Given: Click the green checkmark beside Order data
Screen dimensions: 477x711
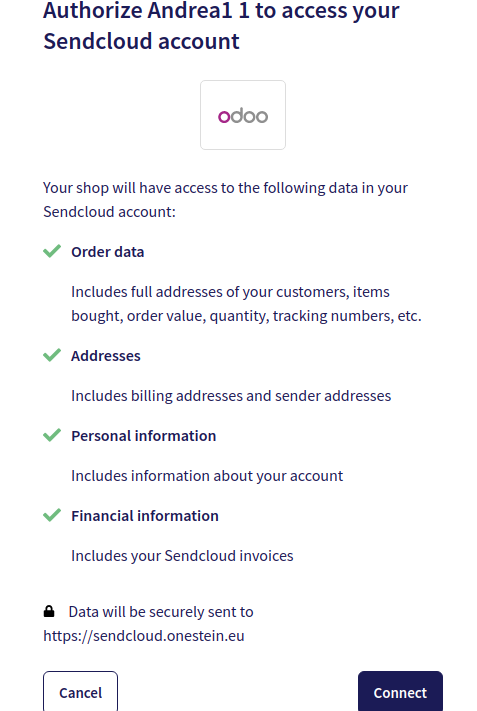Looking at the screenshot, I should tap(52, 251).
